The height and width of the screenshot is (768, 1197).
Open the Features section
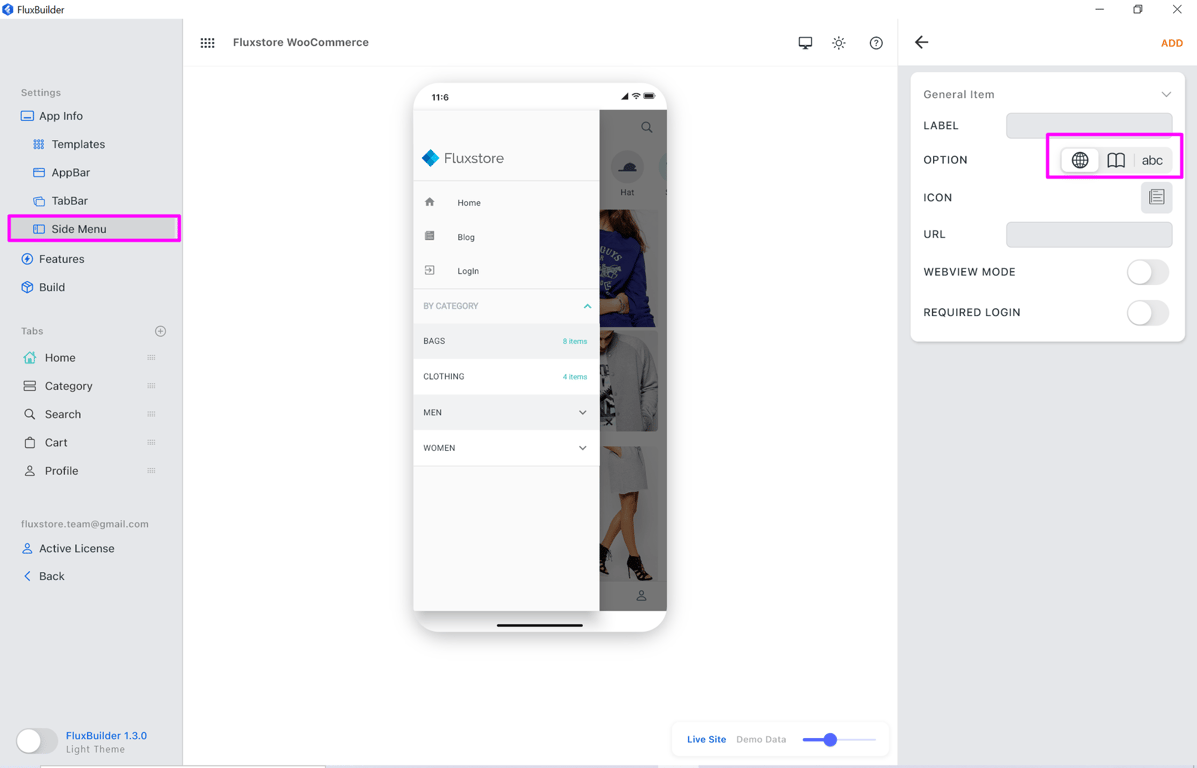click(53, 259)
